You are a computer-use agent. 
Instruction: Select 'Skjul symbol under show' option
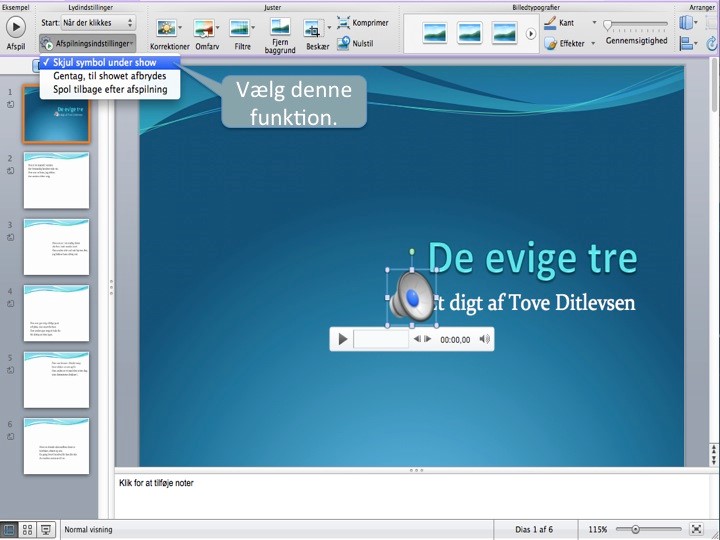[110, 62]
